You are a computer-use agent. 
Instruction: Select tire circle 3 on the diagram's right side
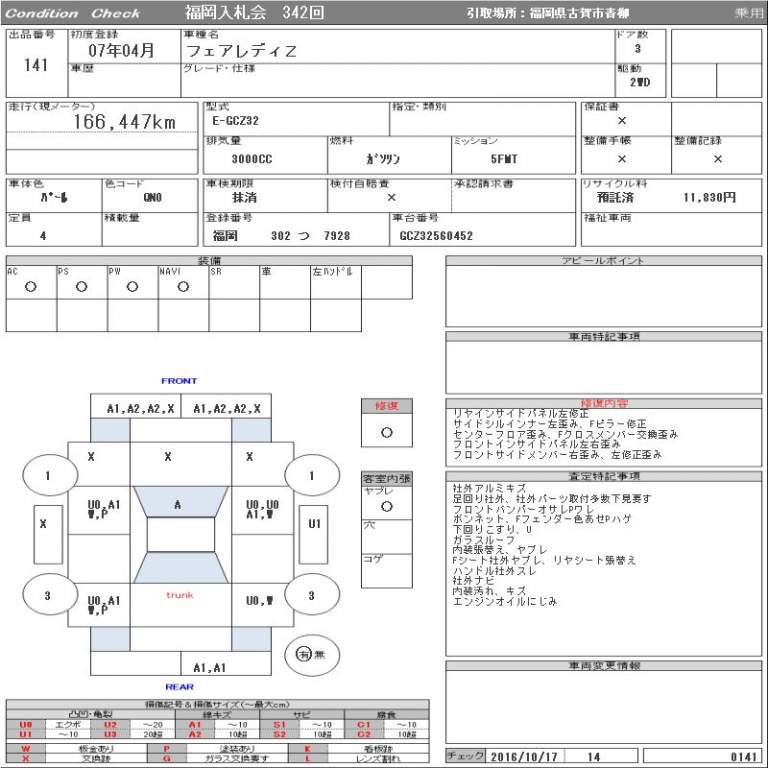(311, 596)
